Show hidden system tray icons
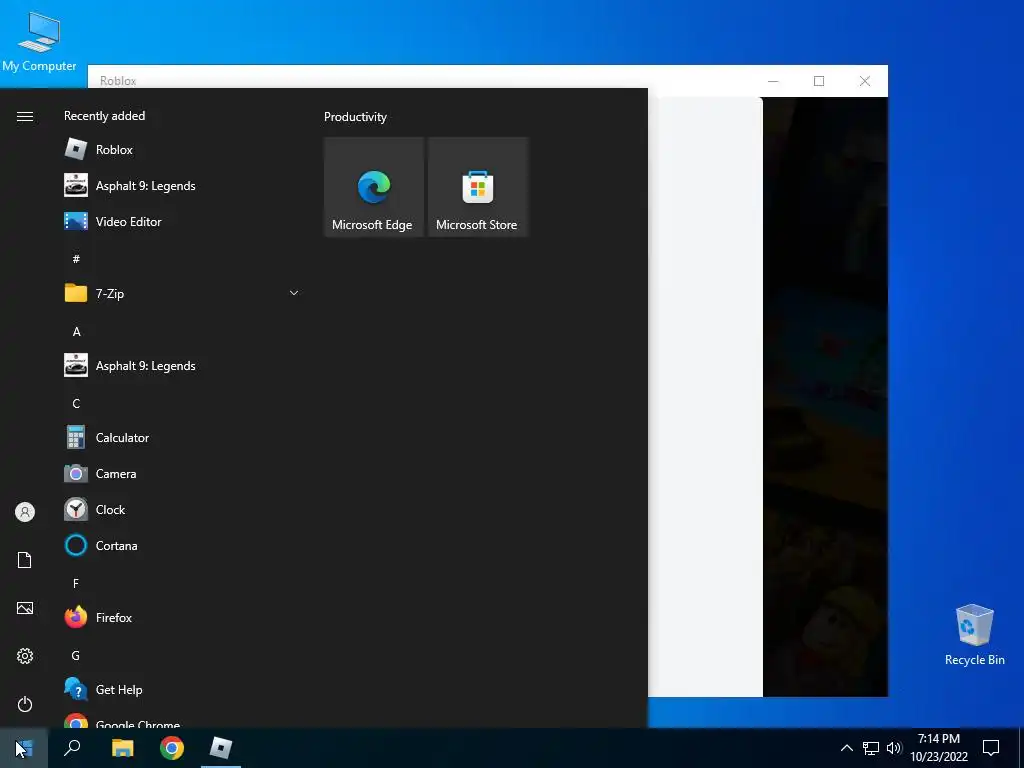 pos(846,748)
